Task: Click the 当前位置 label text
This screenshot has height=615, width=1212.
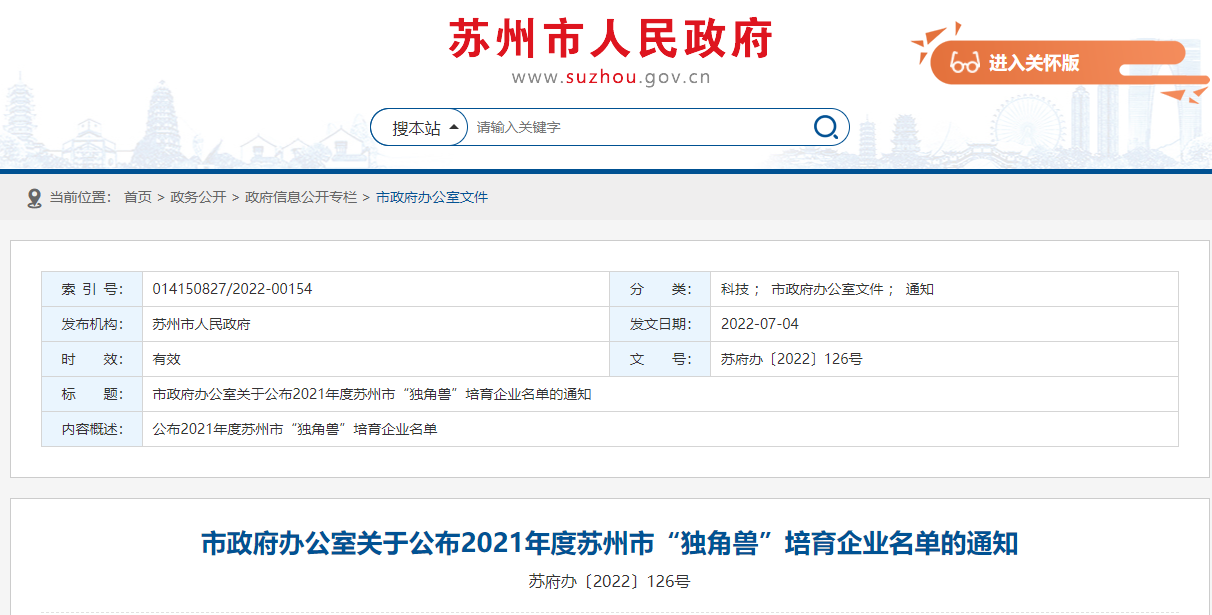Action: (81, 198)
